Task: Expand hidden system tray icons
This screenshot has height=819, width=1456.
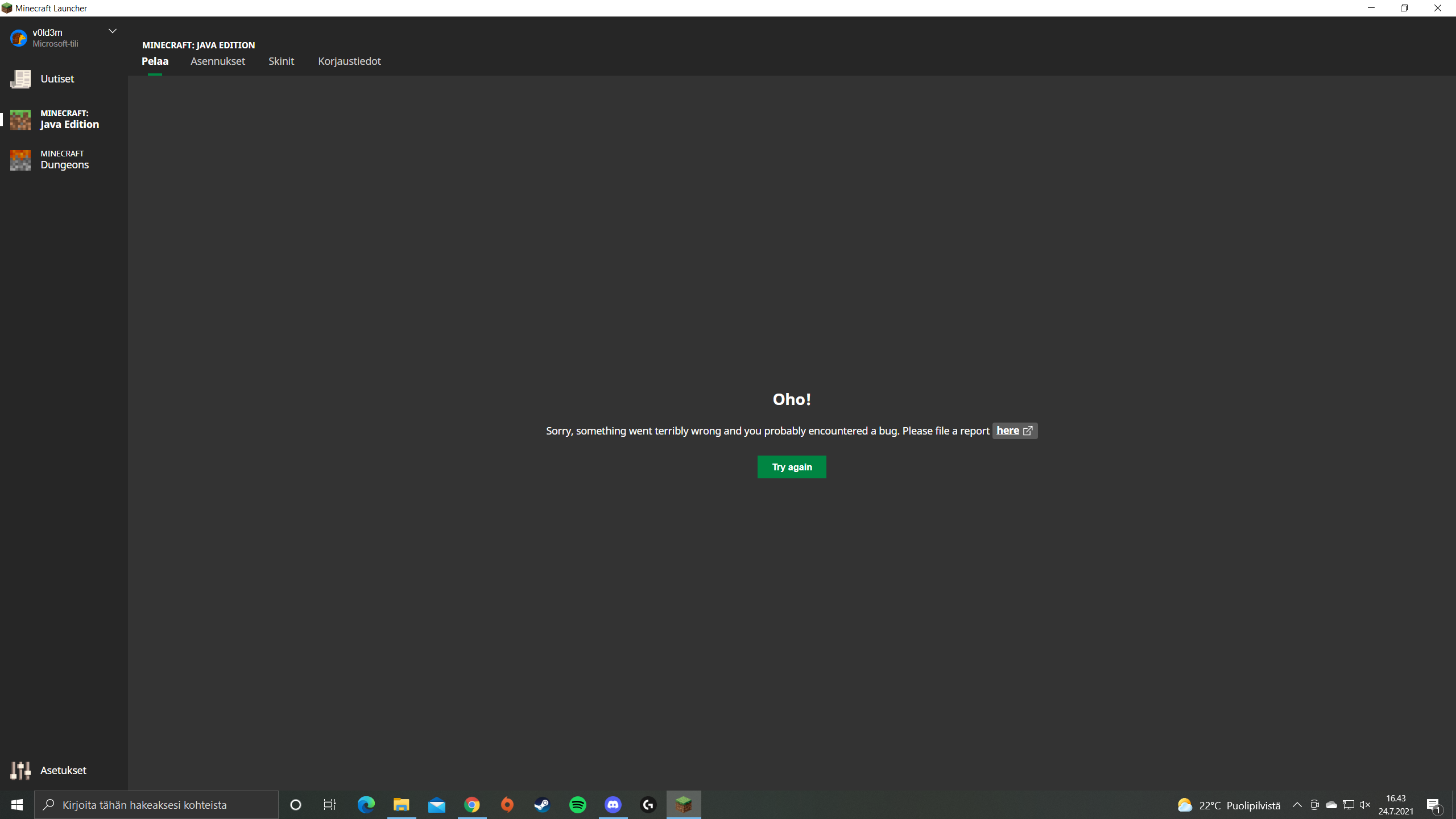Action: (1297, 805)
